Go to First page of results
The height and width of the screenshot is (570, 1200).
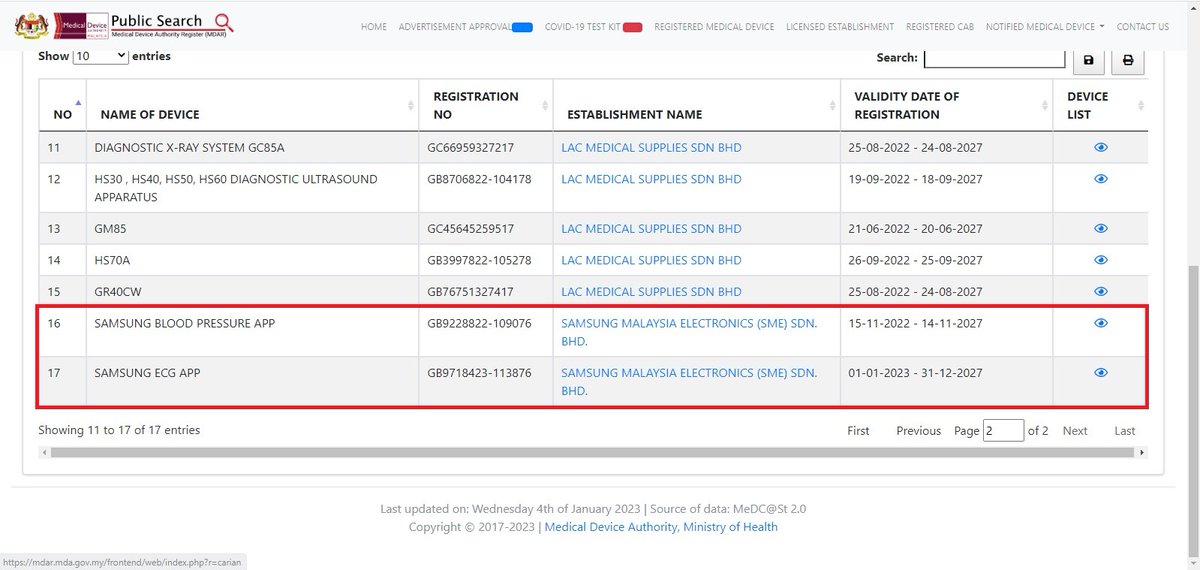point(858,431)
